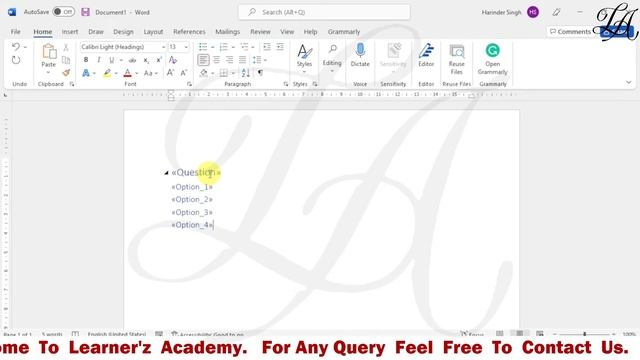This screenshot has height=360, width=640.
Task: Expand the Paste options arrow
Action: click(49, 73)
